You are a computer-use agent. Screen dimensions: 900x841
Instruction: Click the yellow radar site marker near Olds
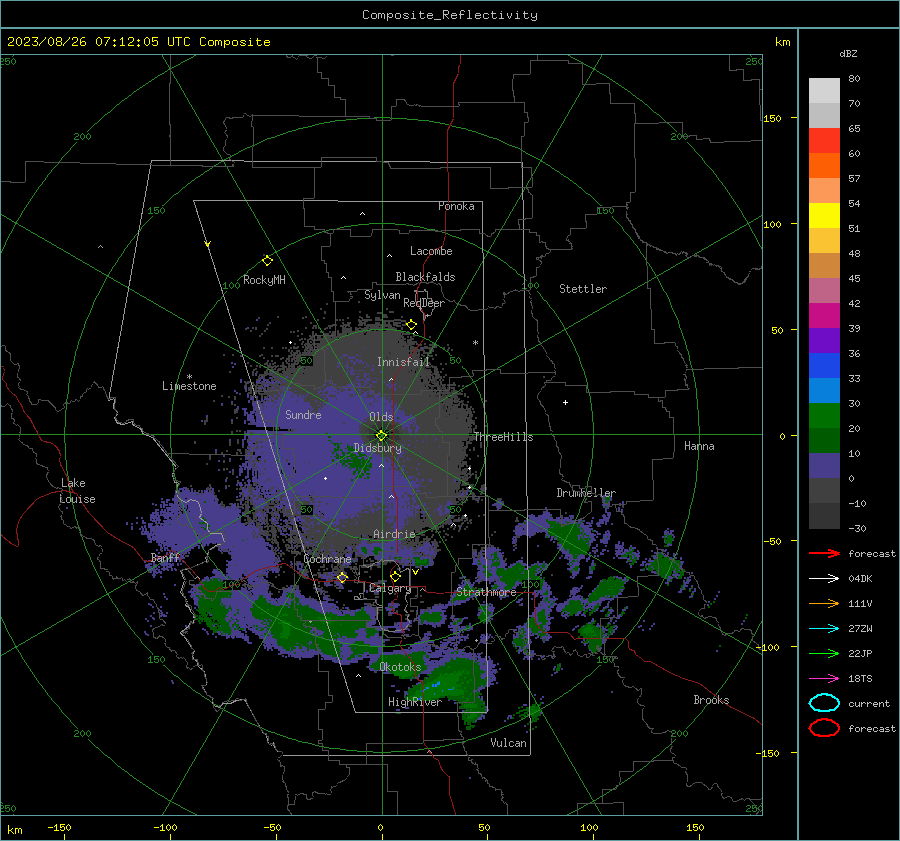(x=382, y=436)
